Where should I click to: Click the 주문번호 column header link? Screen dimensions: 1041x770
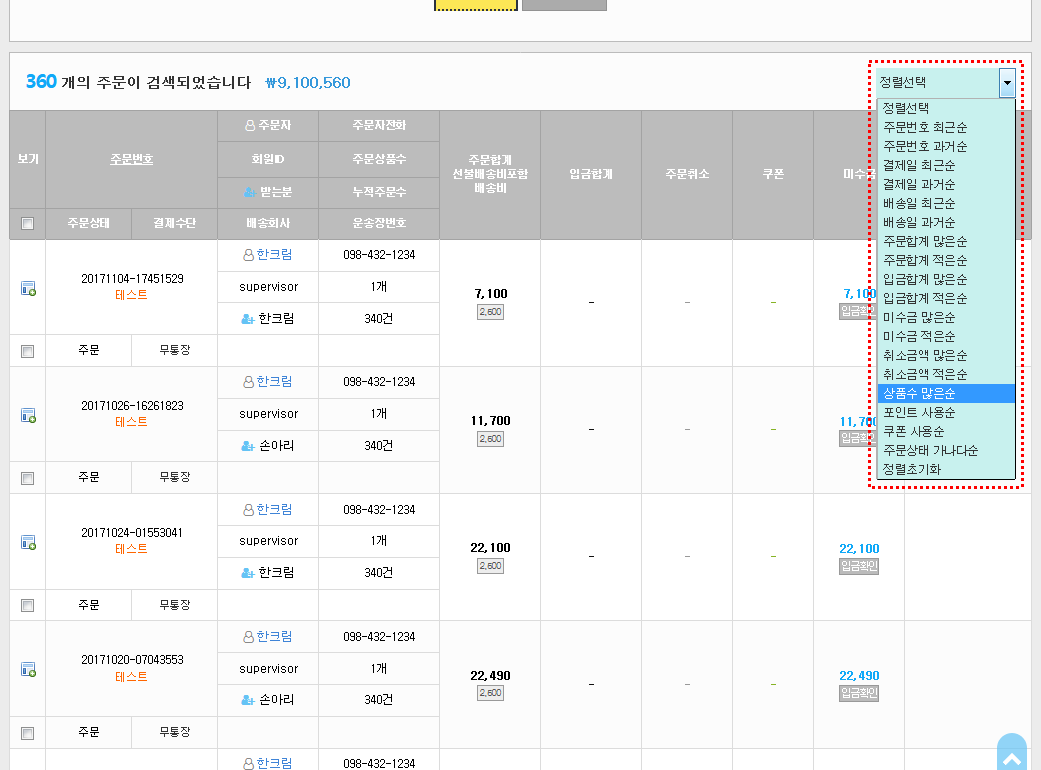[132, 159]
